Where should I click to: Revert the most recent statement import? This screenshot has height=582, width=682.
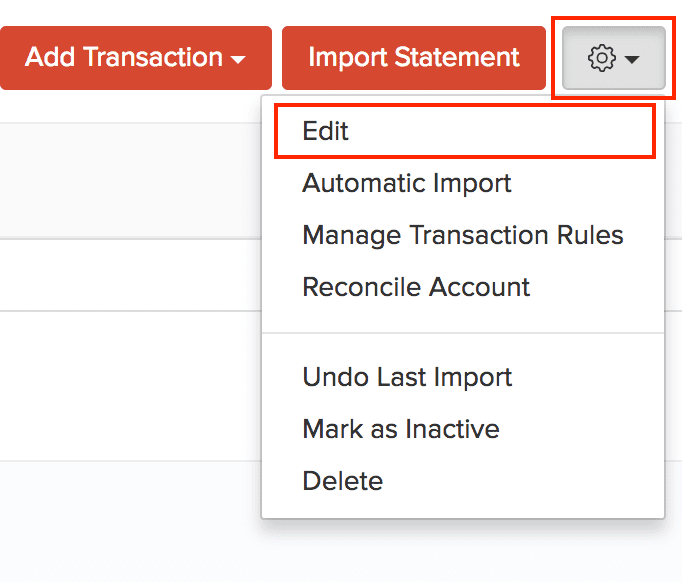[x=407, y=377]
